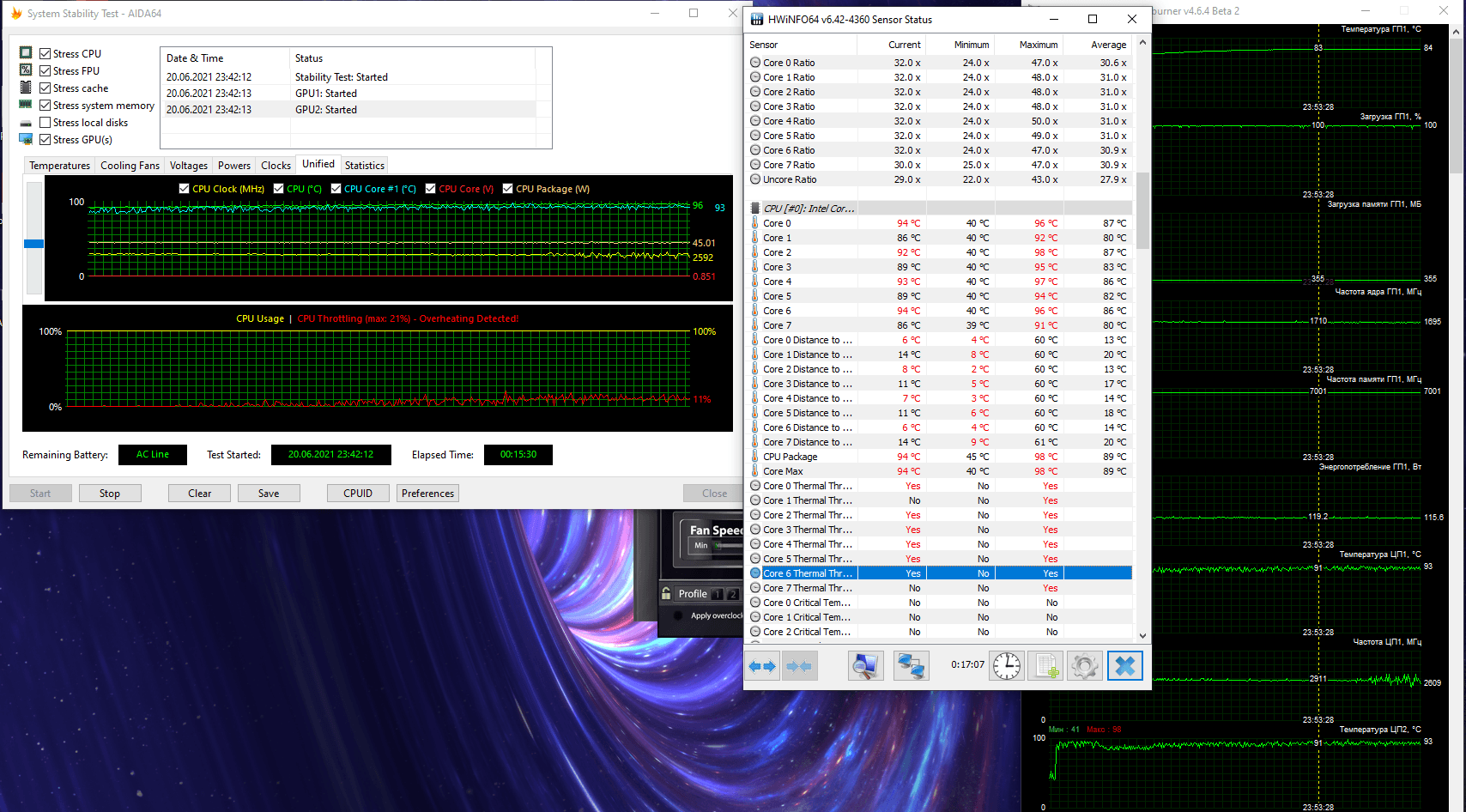The image size is (1466, 812).
Task: Open the Statistics tab
Action: pos(365,166)
